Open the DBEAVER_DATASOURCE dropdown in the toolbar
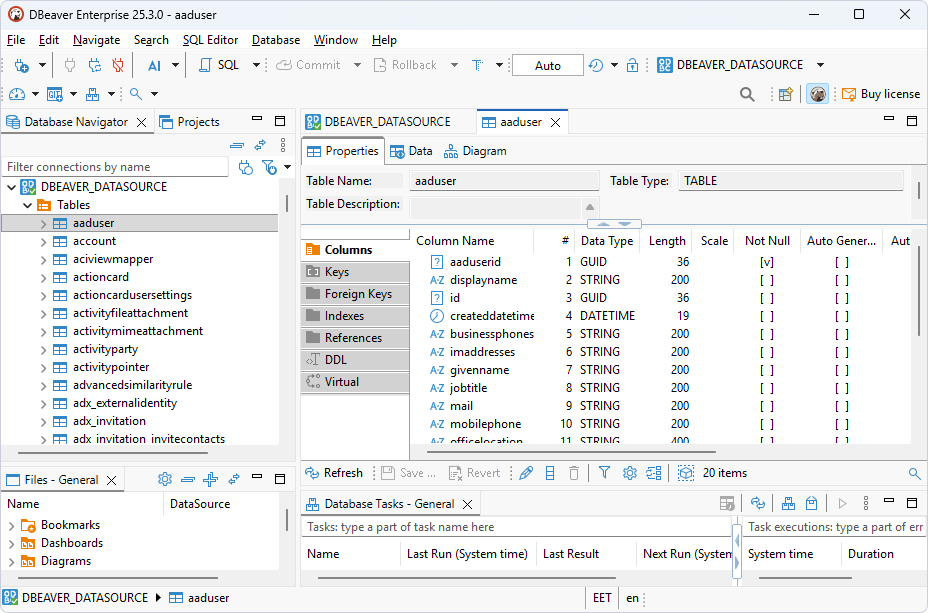928x613 pixels. [822, 65]
